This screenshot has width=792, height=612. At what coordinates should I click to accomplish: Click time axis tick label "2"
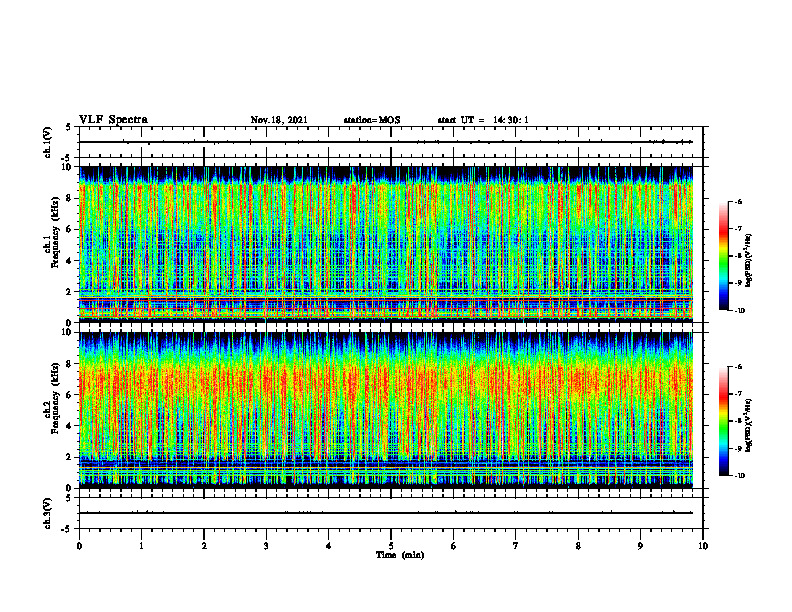(x=204, y=546)
